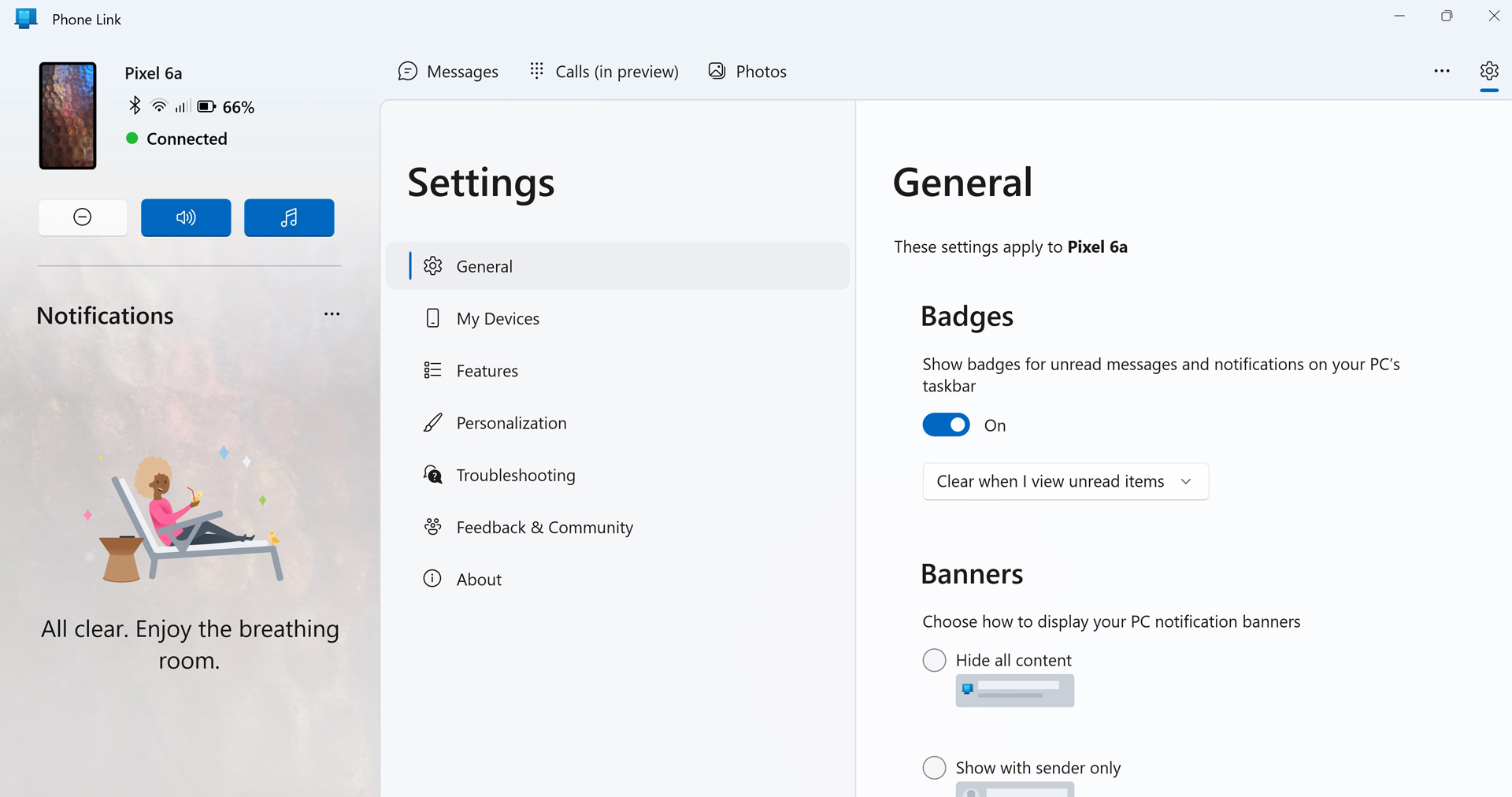Open Clear when I view unread items dropdown
The image size is (1512, 797).
(x=1065, y=481)
